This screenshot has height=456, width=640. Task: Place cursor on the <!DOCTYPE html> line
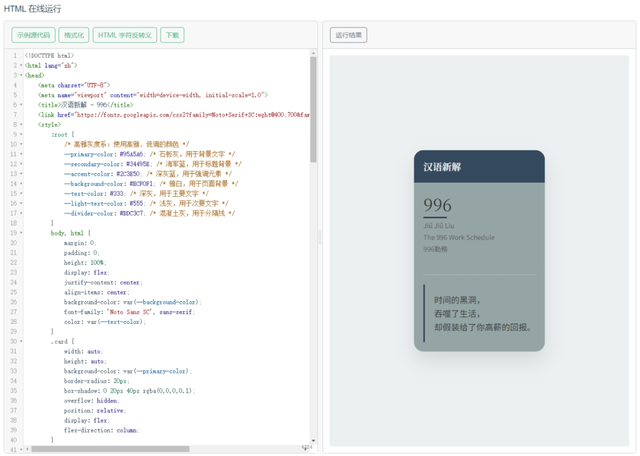coord(49,56)
